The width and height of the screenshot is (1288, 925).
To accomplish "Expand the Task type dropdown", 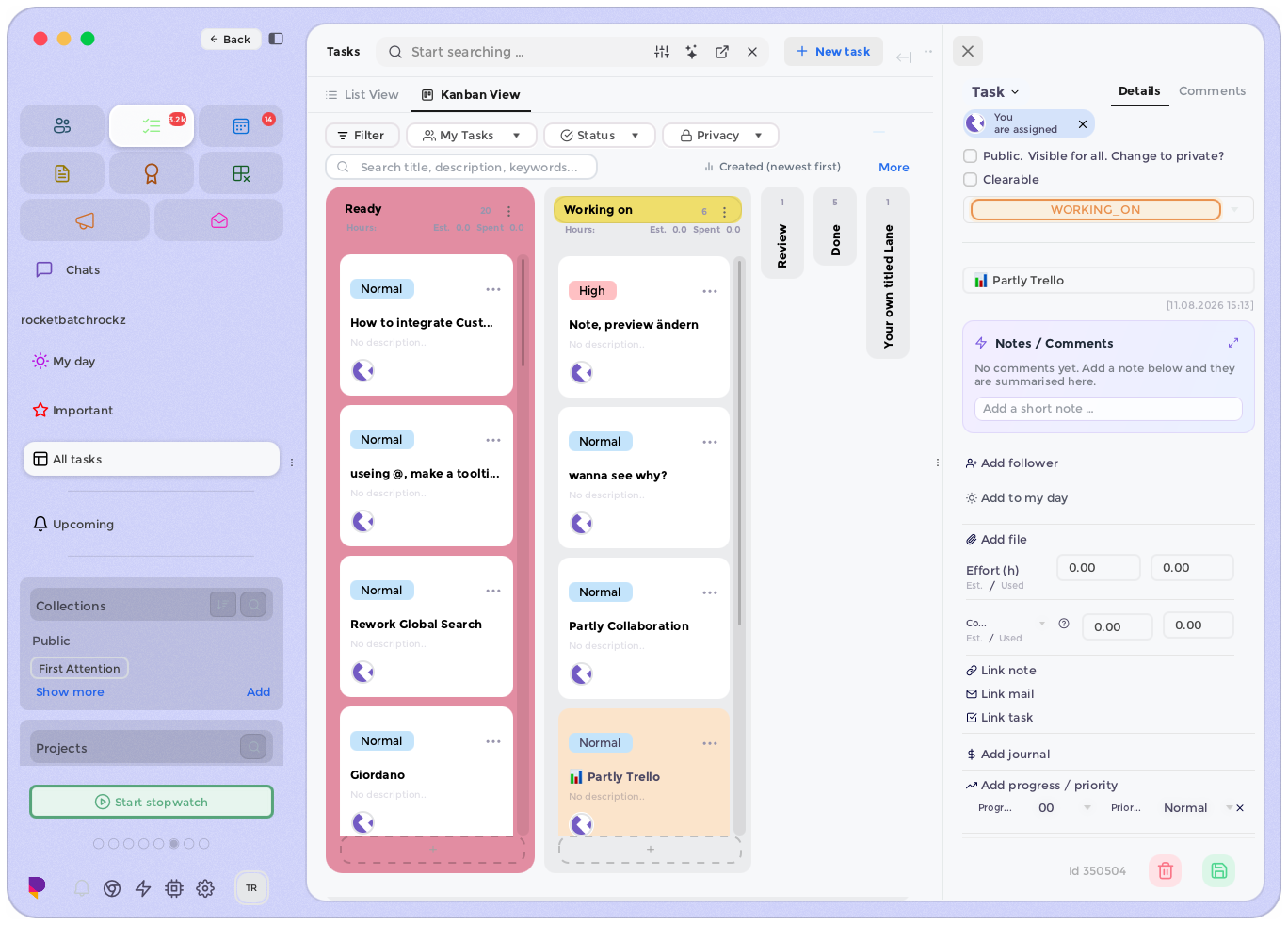I will click(x=995, y=92).
